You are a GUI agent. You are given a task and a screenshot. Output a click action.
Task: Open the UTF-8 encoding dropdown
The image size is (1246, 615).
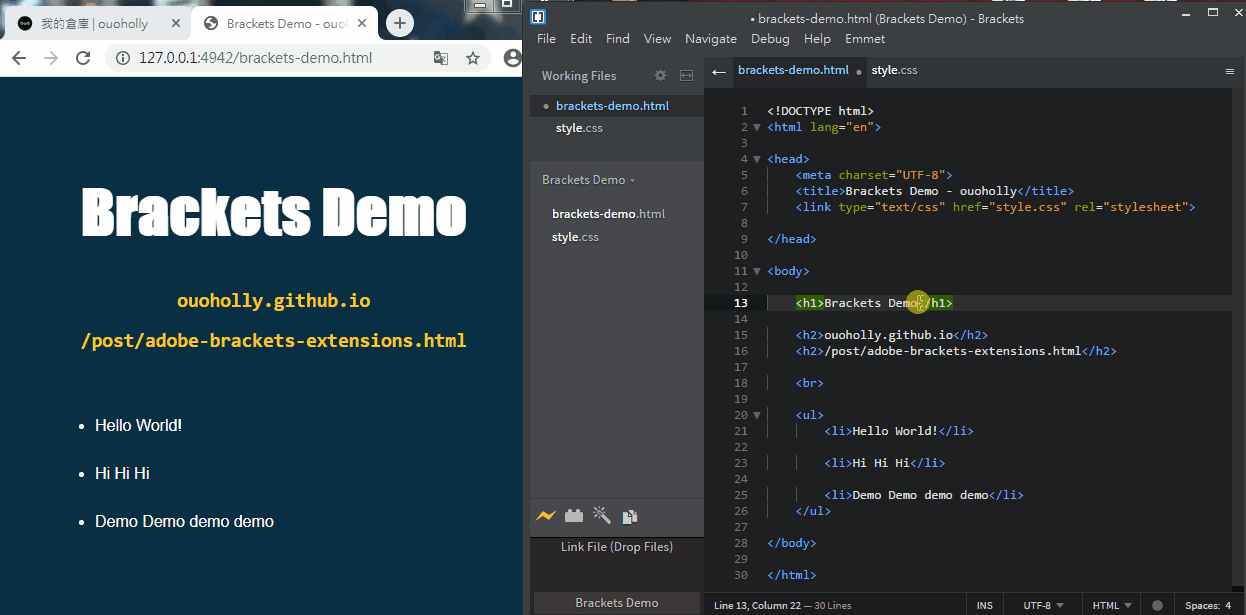[x=1043, y=605]
